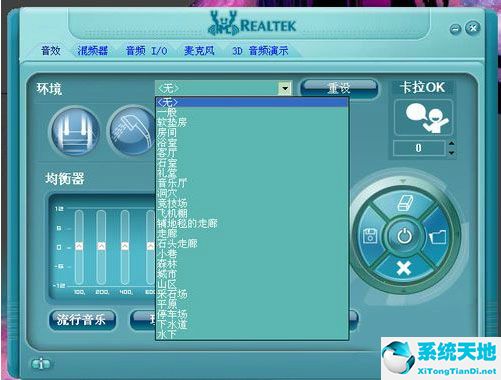Select 浴室 in the environment list

(x=252, y=142)
